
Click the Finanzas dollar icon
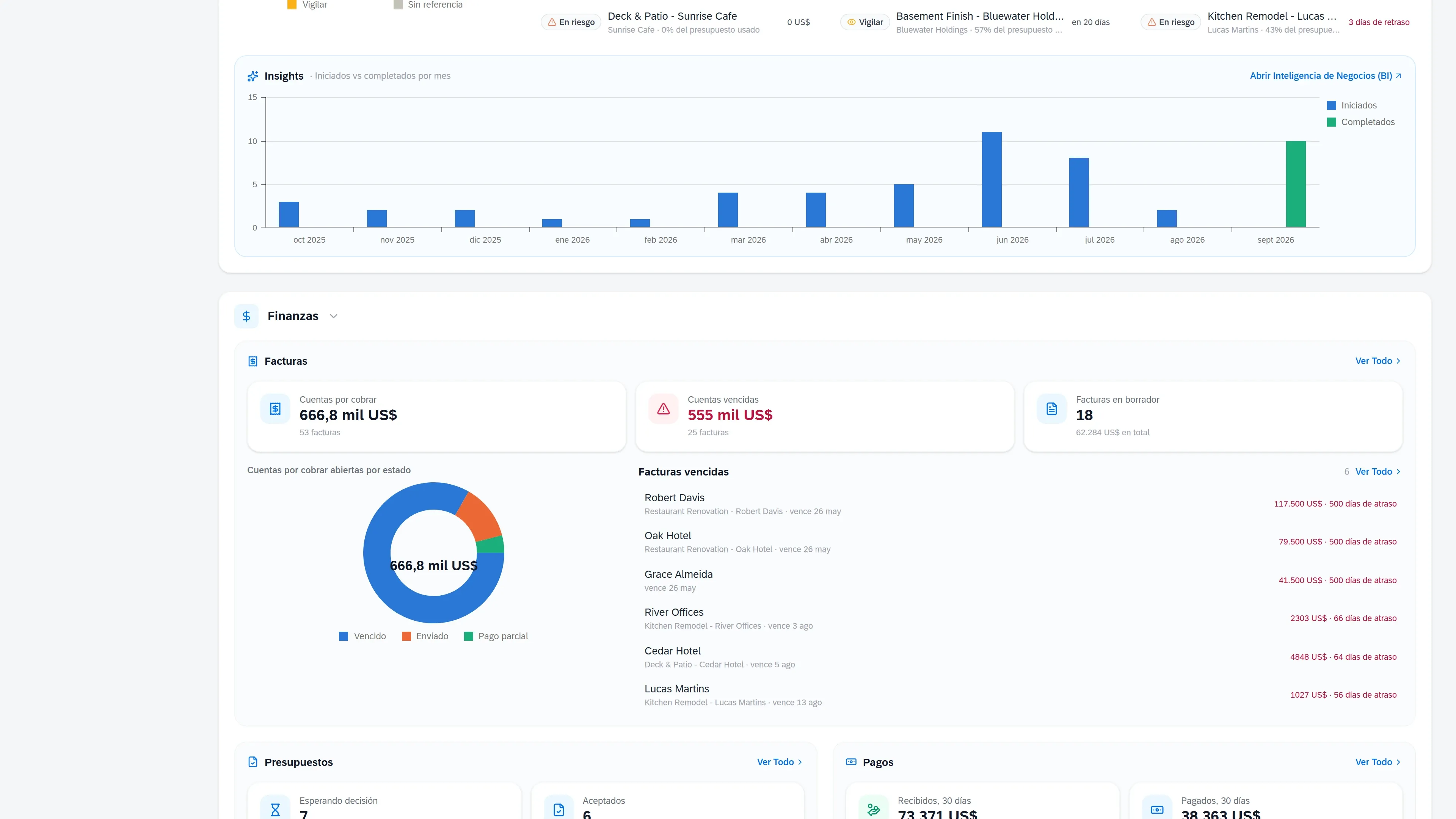pyautogui.click(x=246, y=317)
